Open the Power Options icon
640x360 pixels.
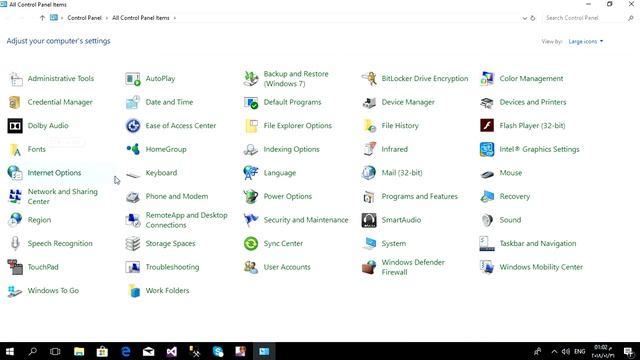(251, 197)
